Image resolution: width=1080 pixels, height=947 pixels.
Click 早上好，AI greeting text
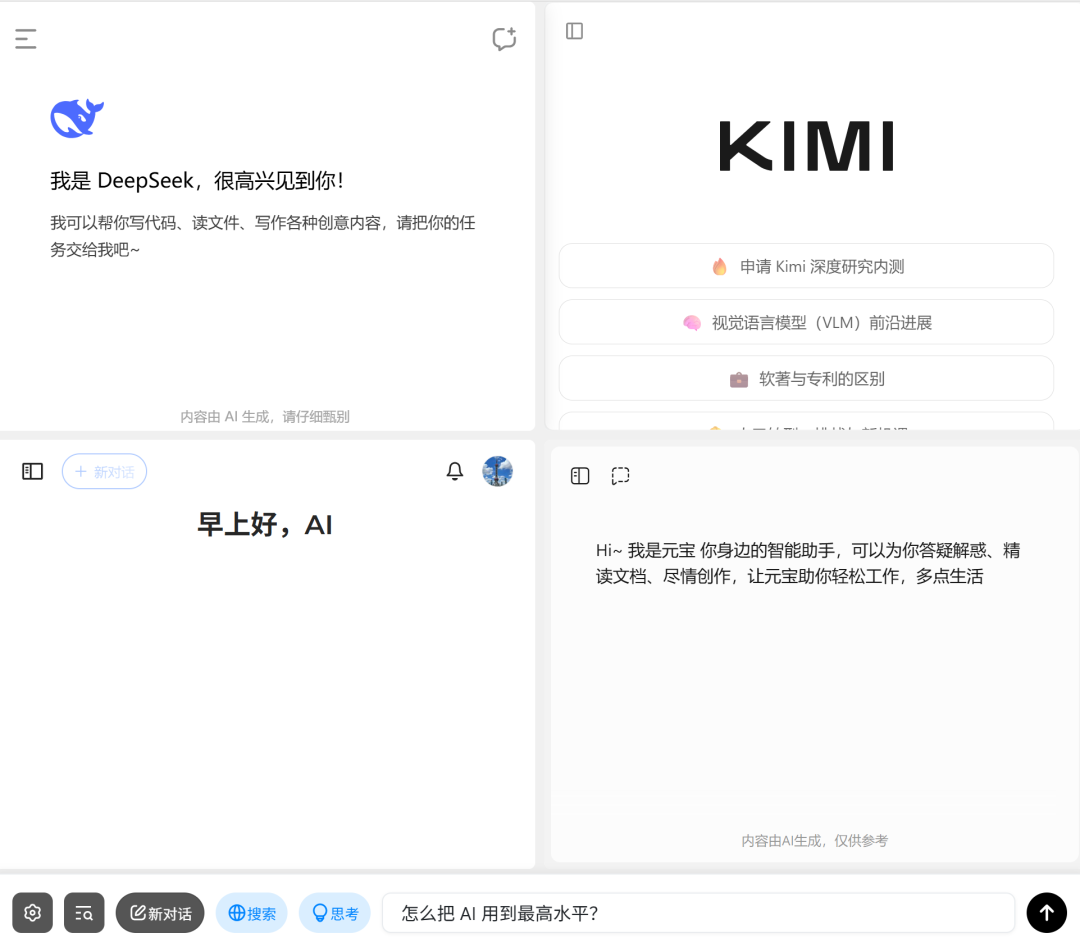[x=264, y=524]
